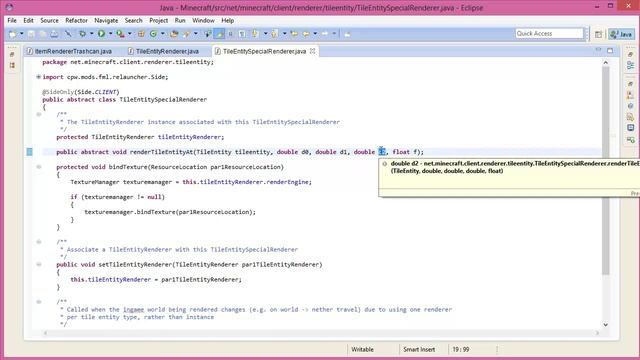Save the current file with Save icon
This screenshot has height=360, width=640.
pos(31,34)
